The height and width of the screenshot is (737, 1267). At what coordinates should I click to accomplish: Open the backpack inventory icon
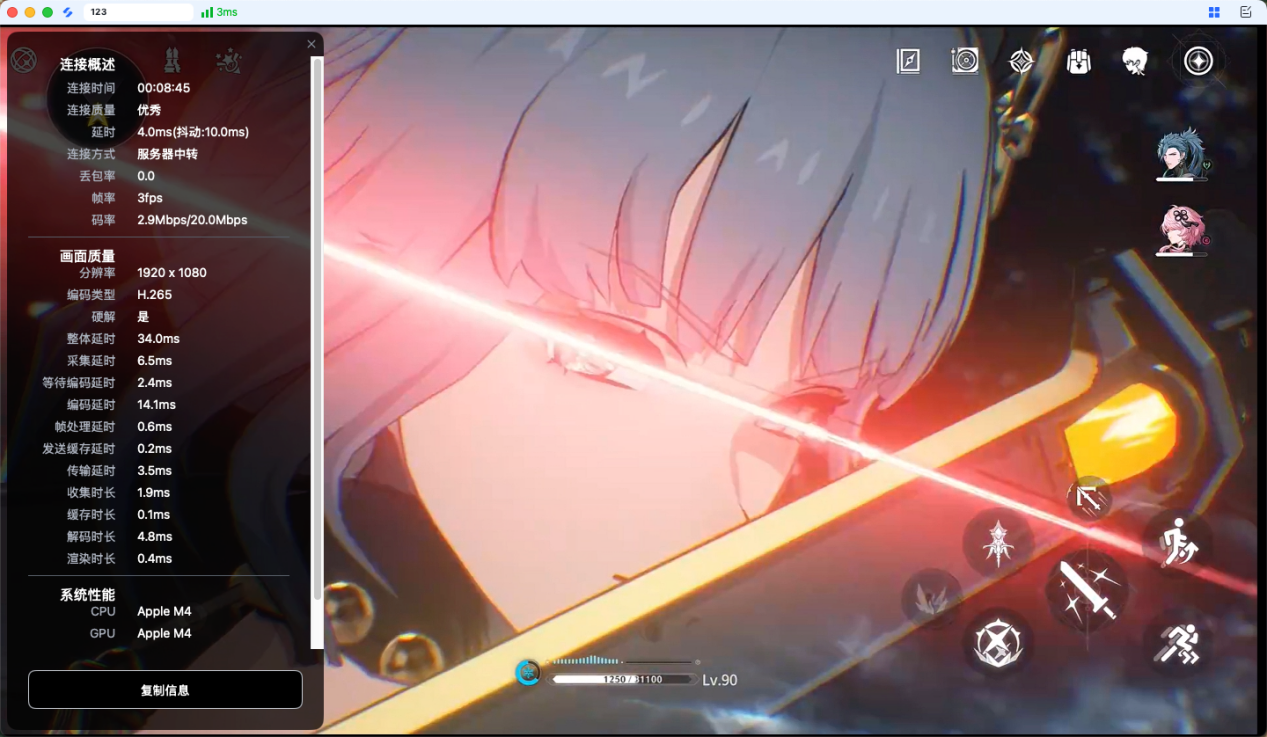point(1078,61)
